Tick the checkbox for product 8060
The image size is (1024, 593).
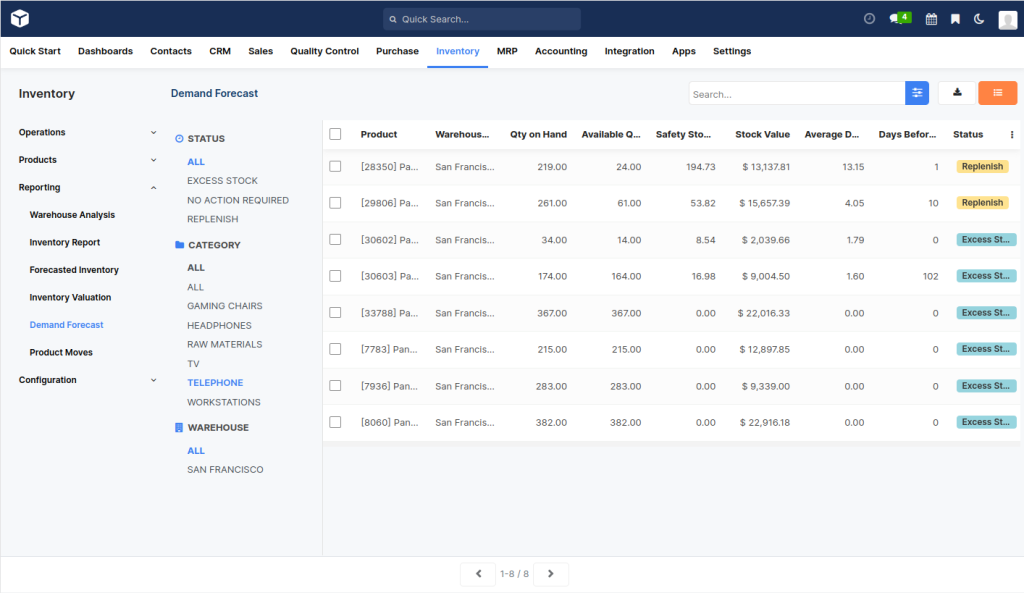coord(335,422)
